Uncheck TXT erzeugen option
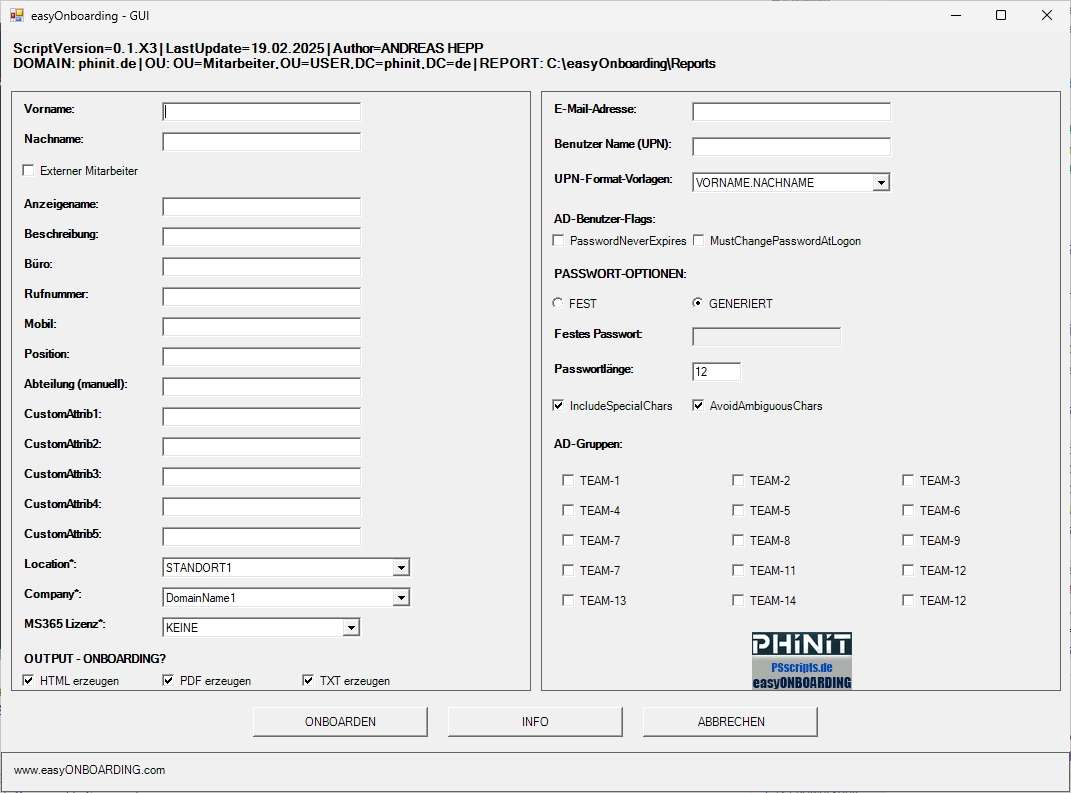 [308, 680]
